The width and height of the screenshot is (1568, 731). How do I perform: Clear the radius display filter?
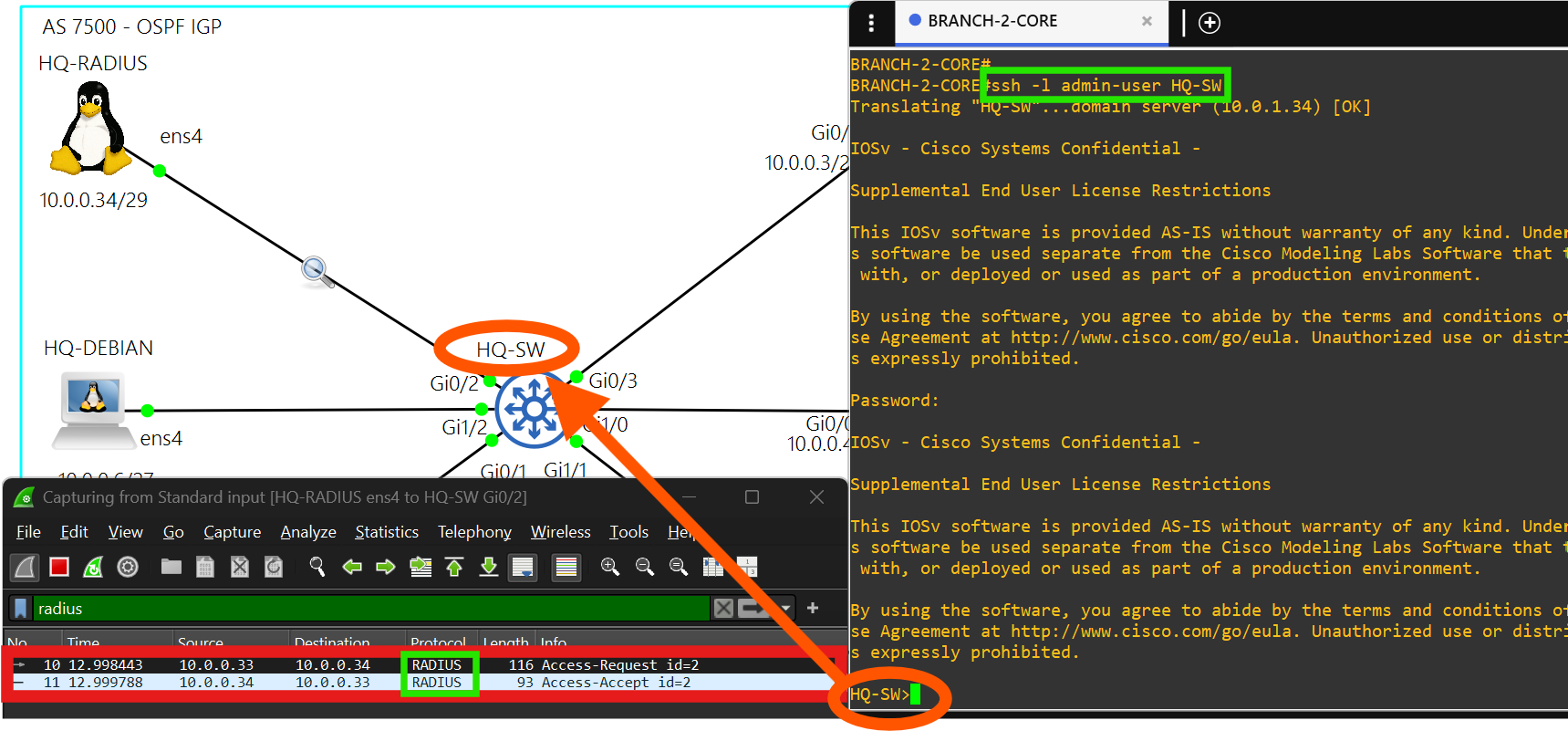pos(723,608)
